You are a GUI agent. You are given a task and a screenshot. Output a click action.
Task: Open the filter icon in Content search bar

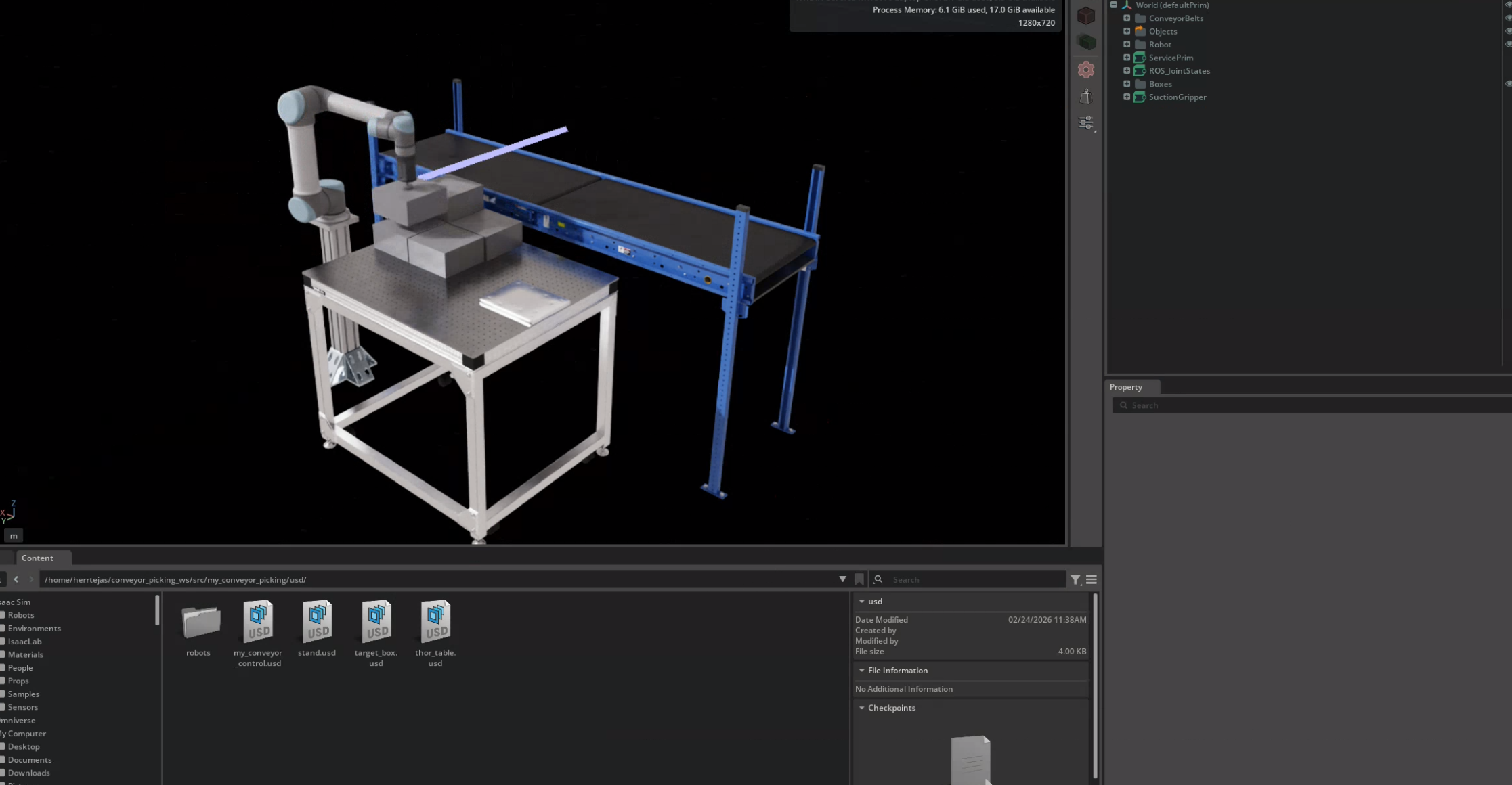(1076, 579)
